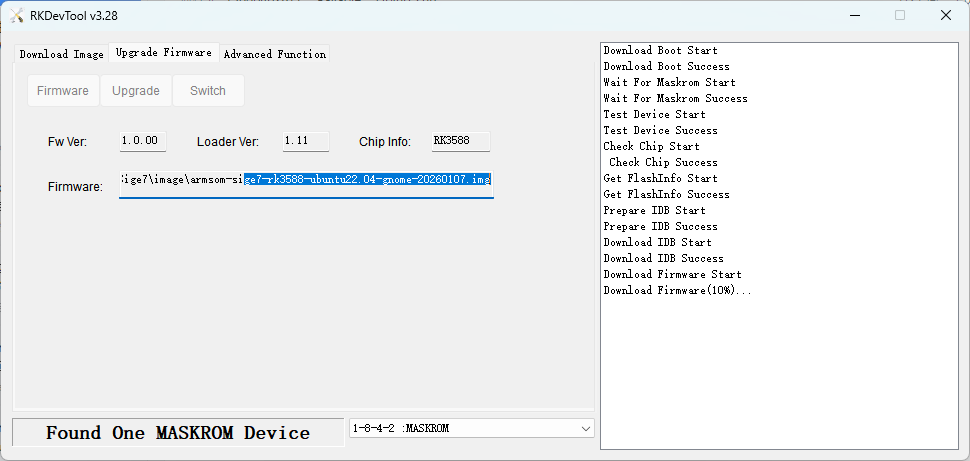This screenshot has height=461, width=970.
Task: Switch to the Download Image tab
Action: click(61, 54)
